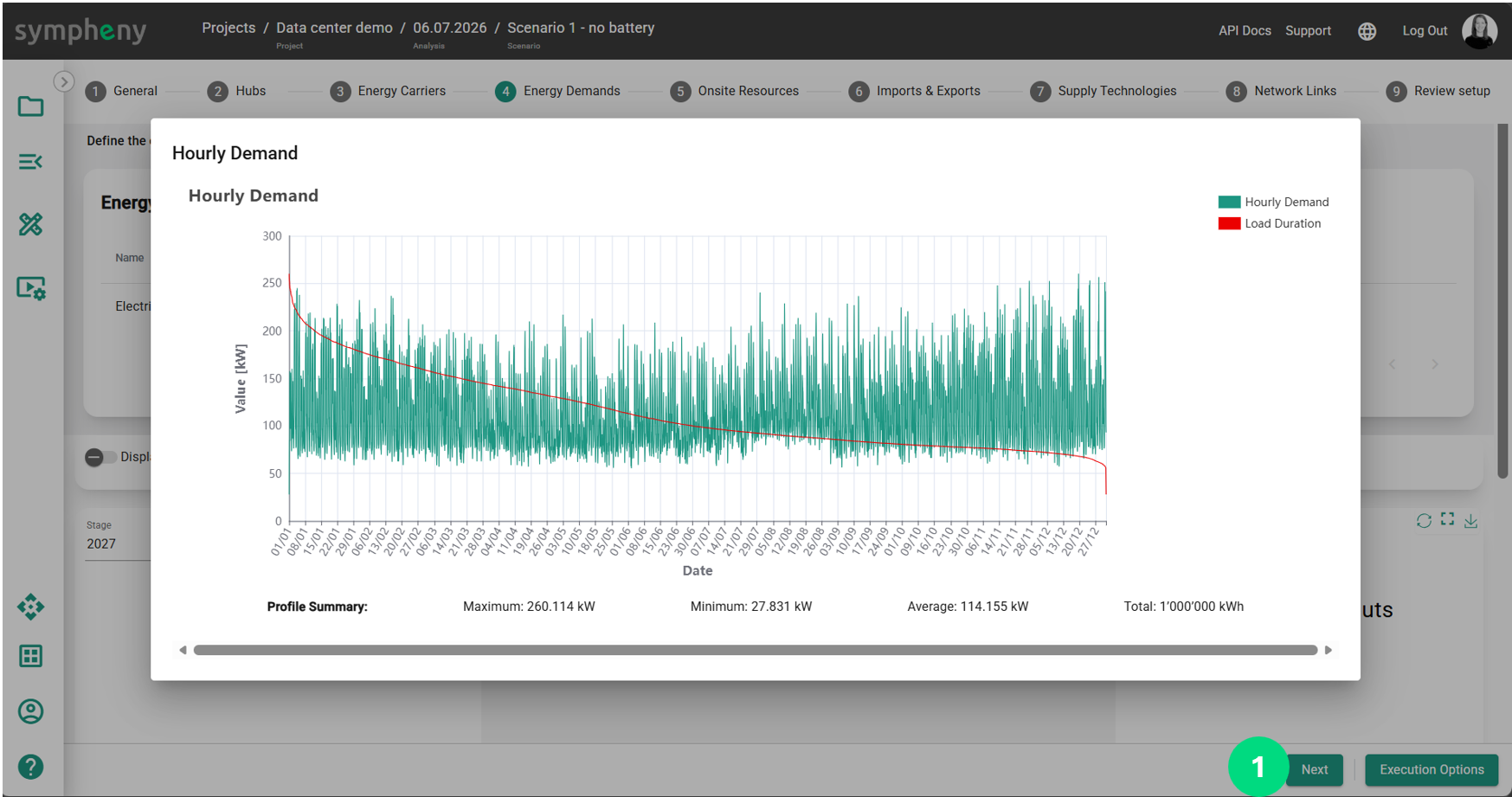Click the download icon

(x=1470, y=520)
